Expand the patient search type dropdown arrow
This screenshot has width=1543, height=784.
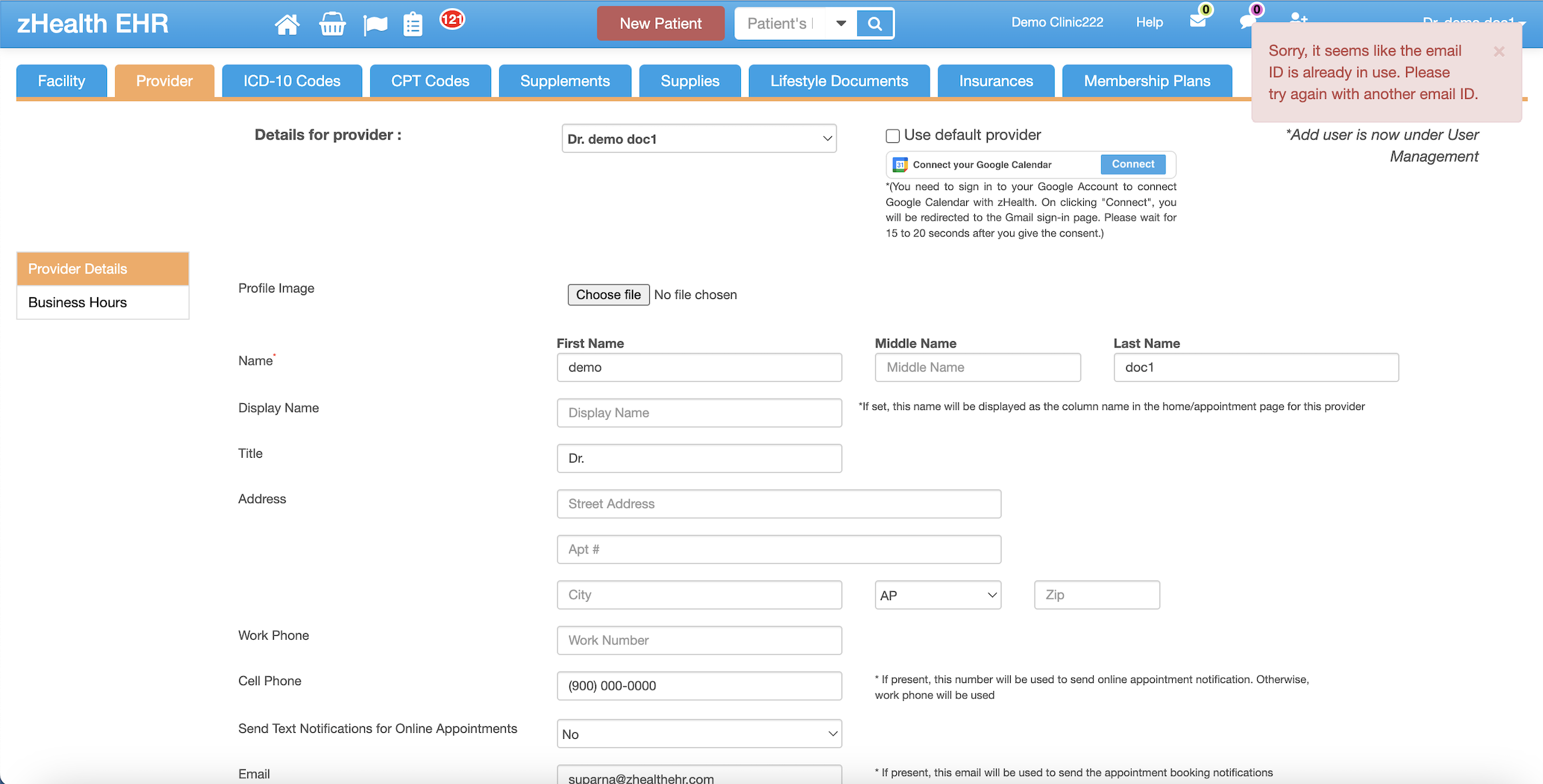(x=841, y=24)
